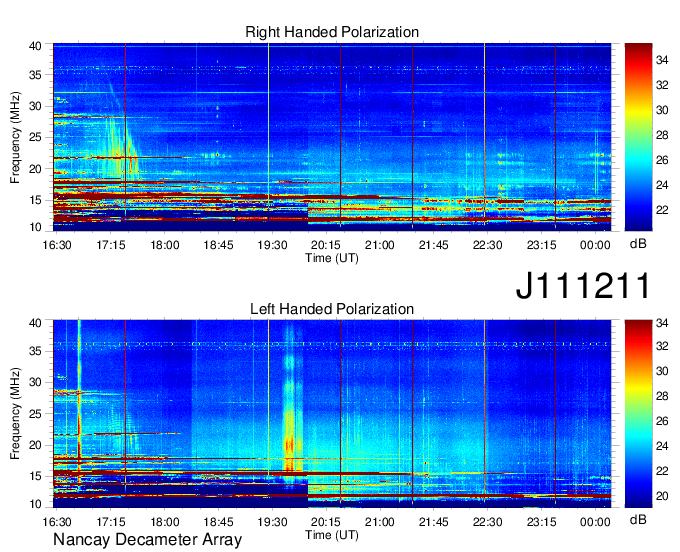Click the 30 MHz tick of Right Handed plot
The height and width of the screenshot is (552, 680).
36,106
